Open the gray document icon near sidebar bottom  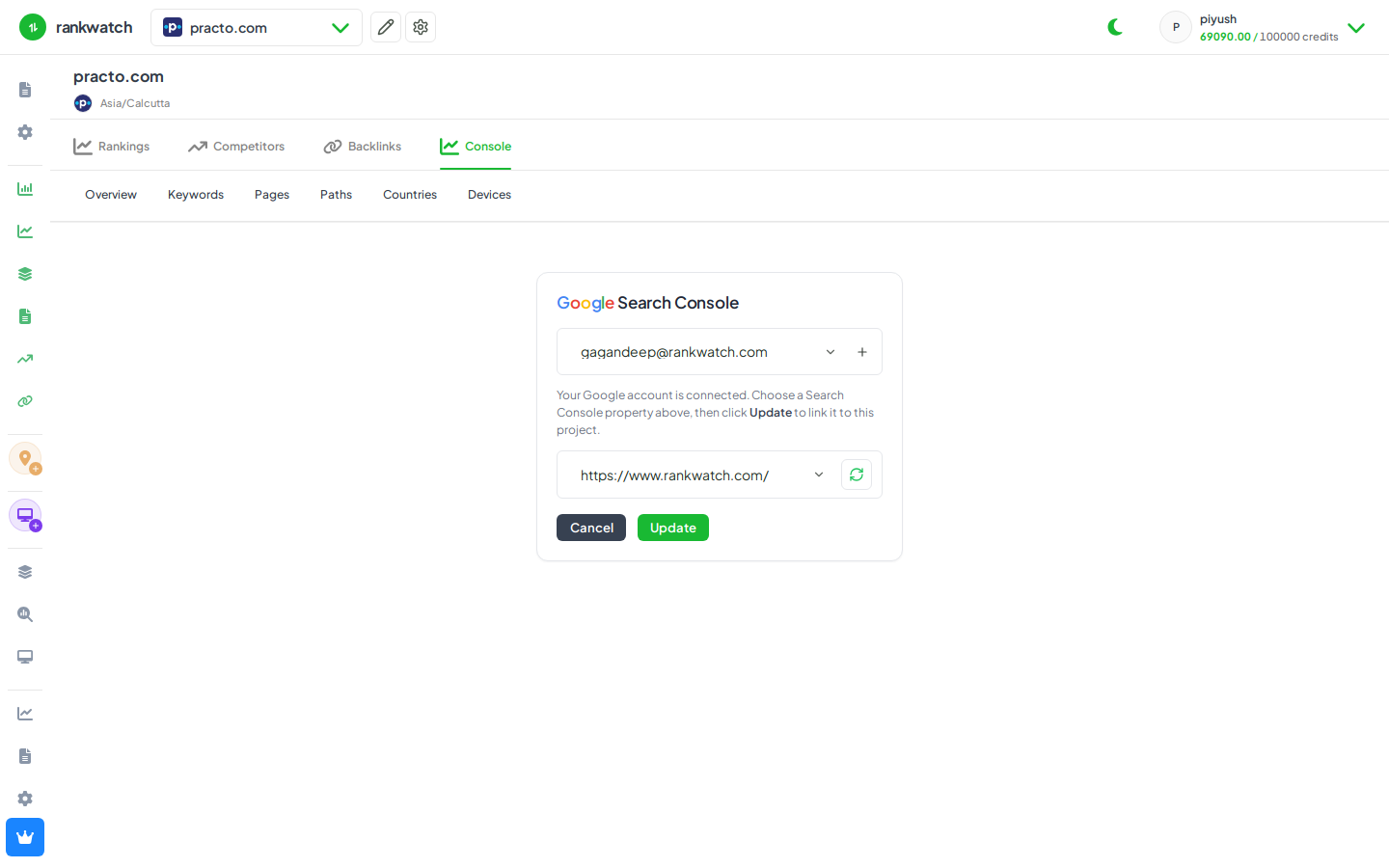point(25,756)
